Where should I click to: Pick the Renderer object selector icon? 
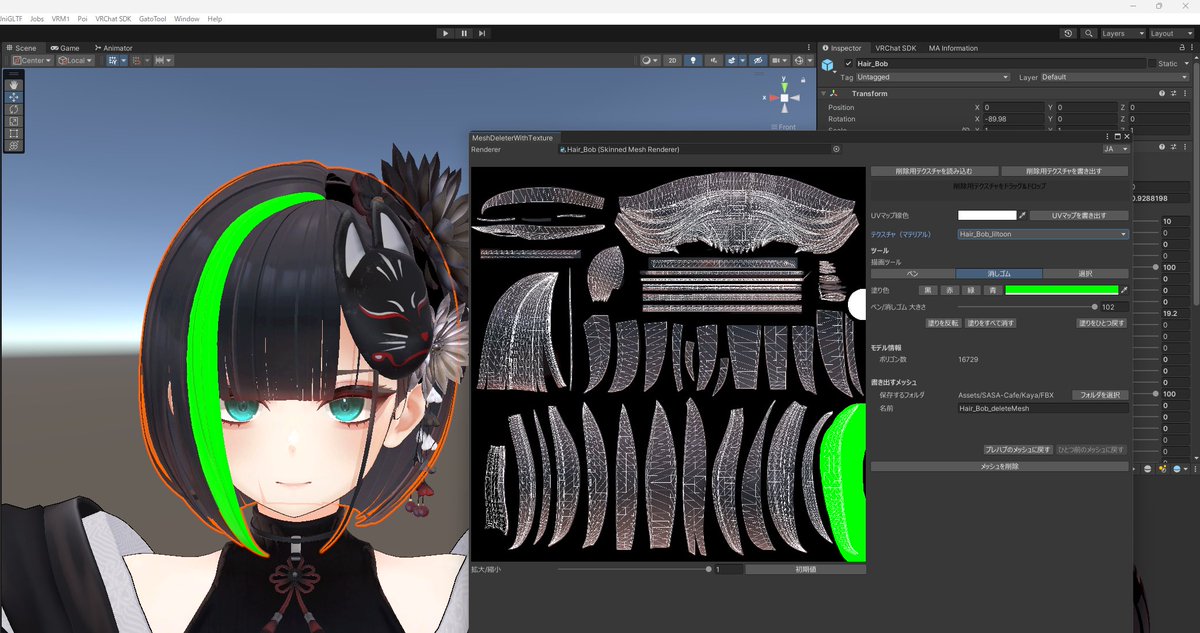[x=836, y=149]
